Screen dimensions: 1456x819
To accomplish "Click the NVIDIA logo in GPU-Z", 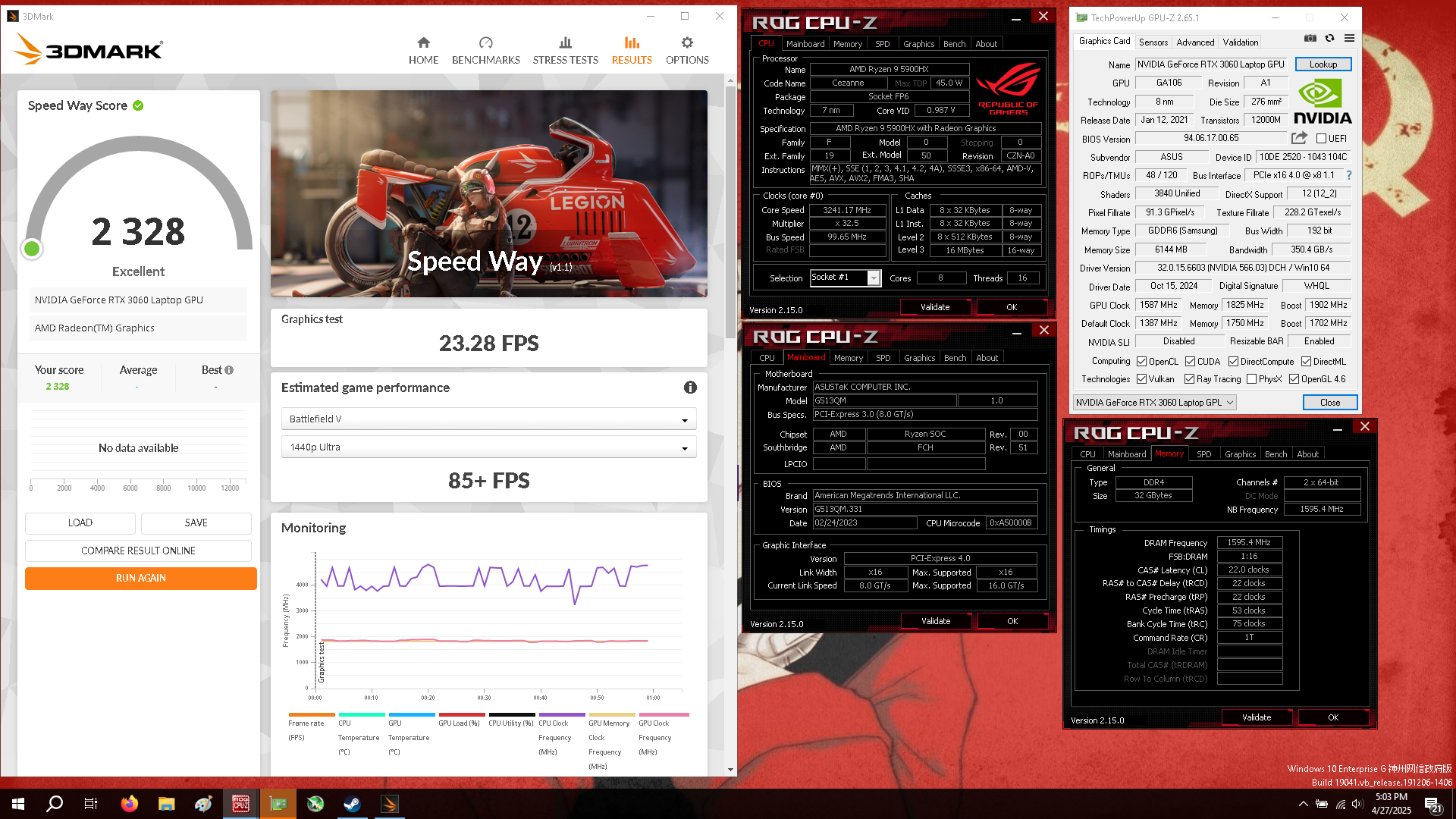I will pos(1322,102).
